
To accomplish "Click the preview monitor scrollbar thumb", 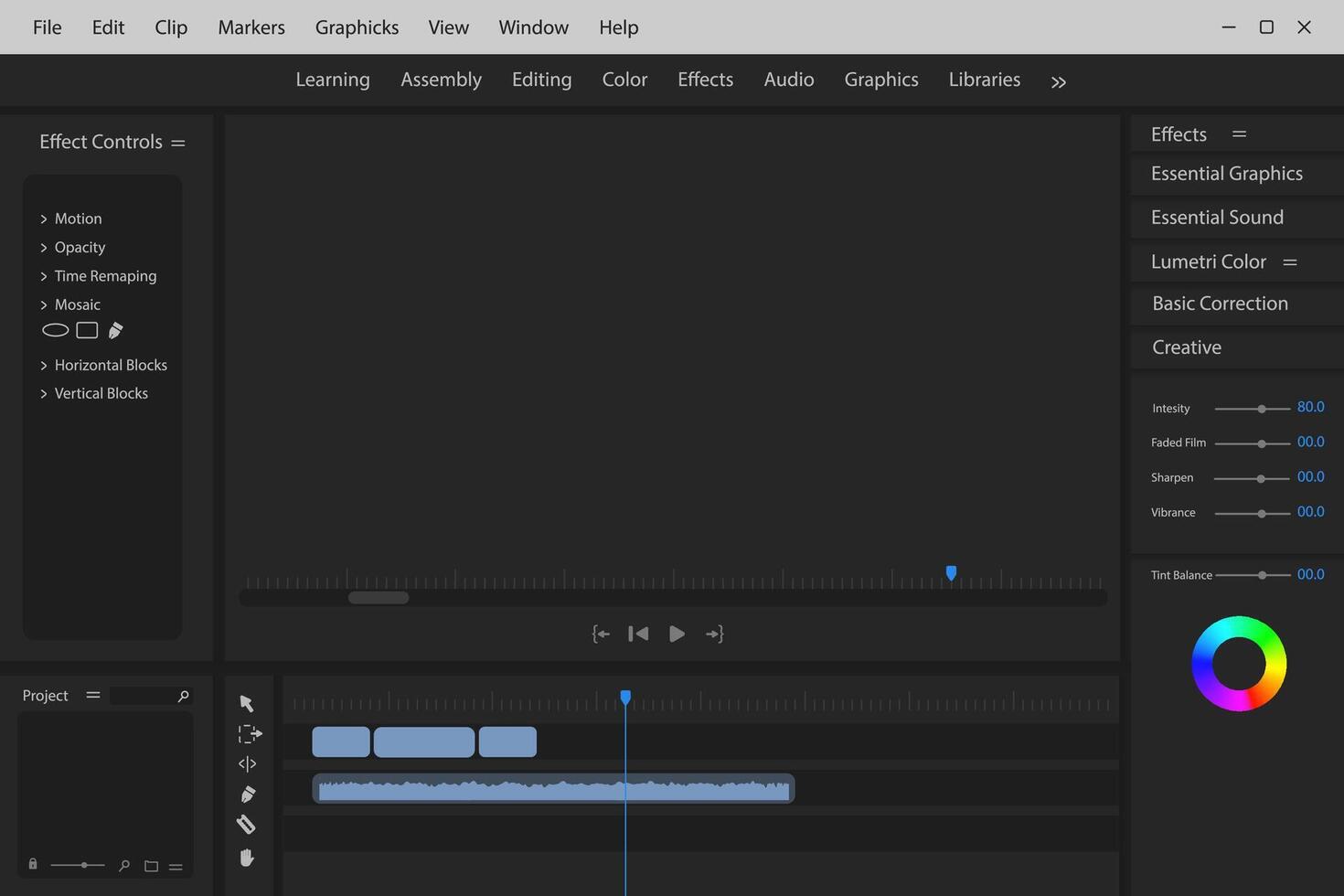I will point(379,598).
